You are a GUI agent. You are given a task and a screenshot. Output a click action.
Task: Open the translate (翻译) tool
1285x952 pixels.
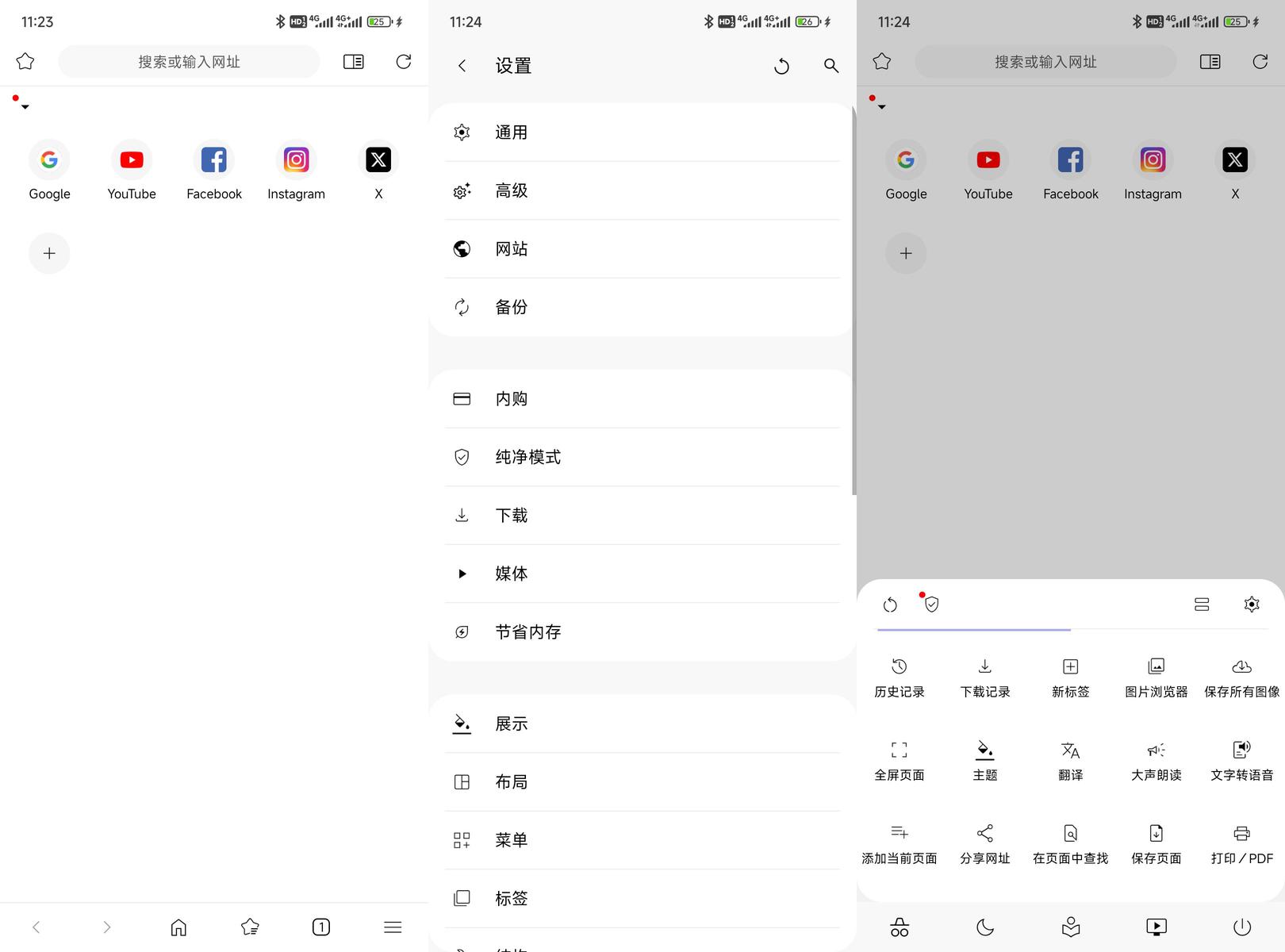pyautogui.click(x=1070, y=760)
